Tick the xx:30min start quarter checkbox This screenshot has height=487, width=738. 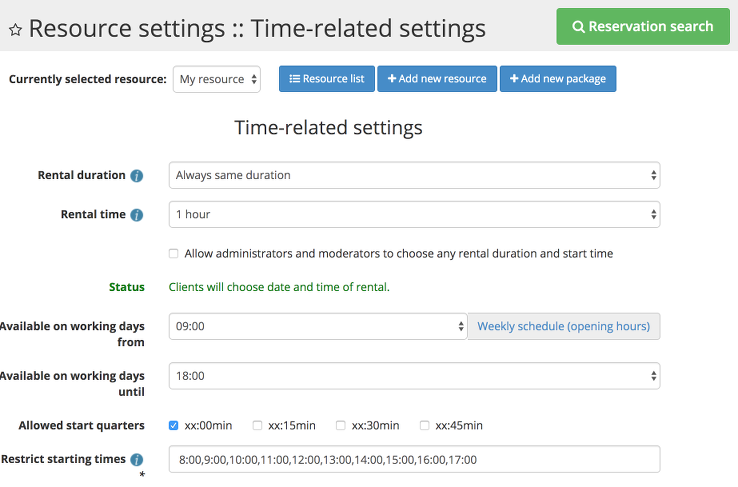[342, 425]
